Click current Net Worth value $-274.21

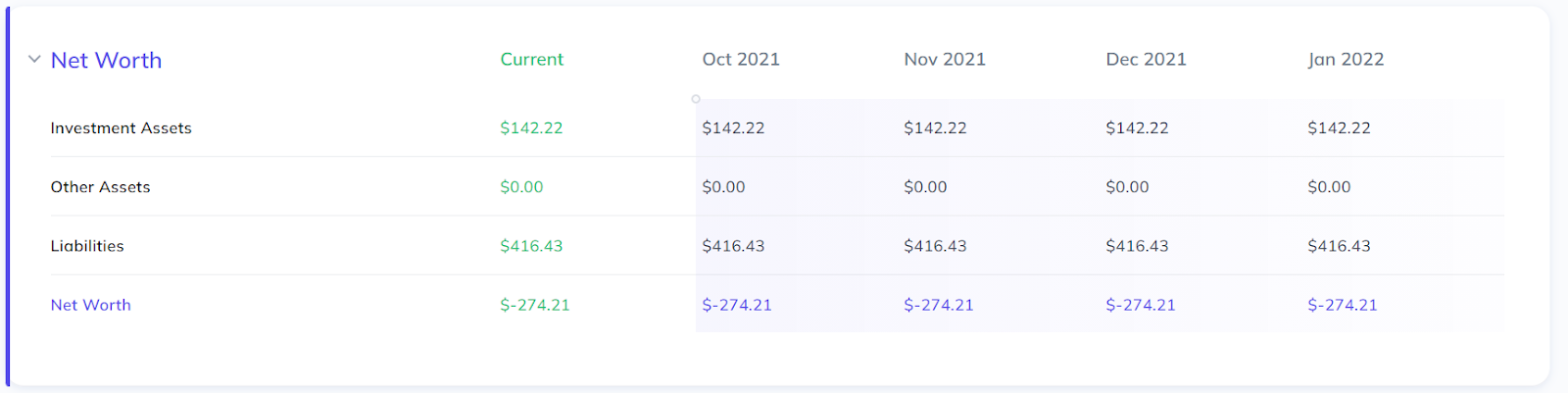coord(534,305)
